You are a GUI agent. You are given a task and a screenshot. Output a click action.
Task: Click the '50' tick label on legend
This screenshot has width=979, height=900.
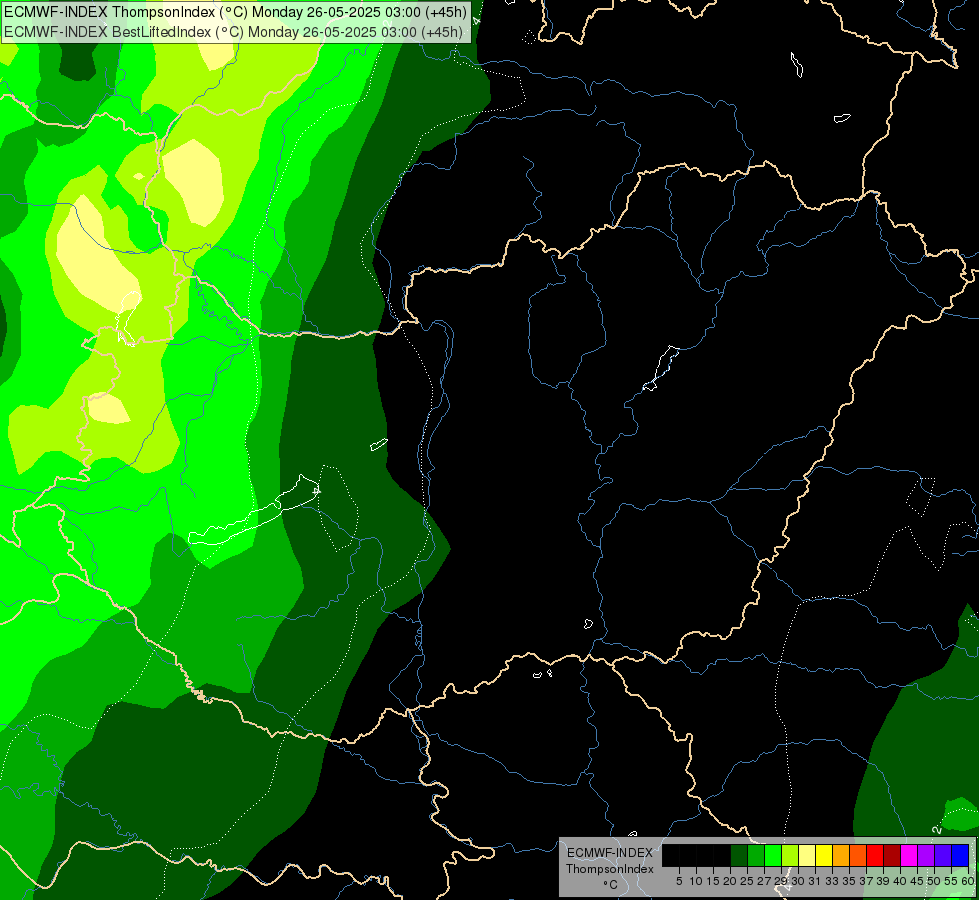point(934,881)
